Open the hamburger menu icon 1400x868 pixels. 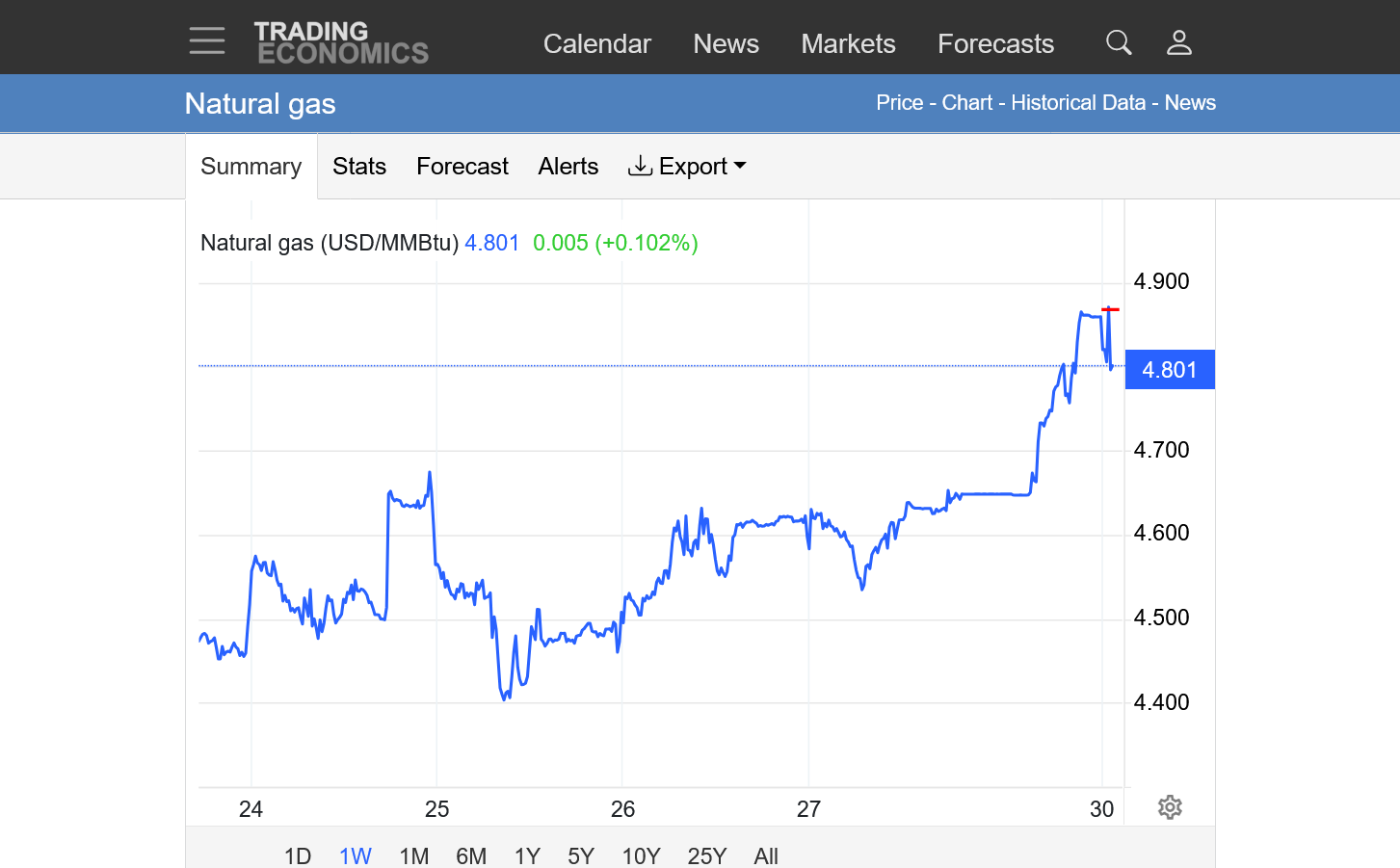point(207,41)
